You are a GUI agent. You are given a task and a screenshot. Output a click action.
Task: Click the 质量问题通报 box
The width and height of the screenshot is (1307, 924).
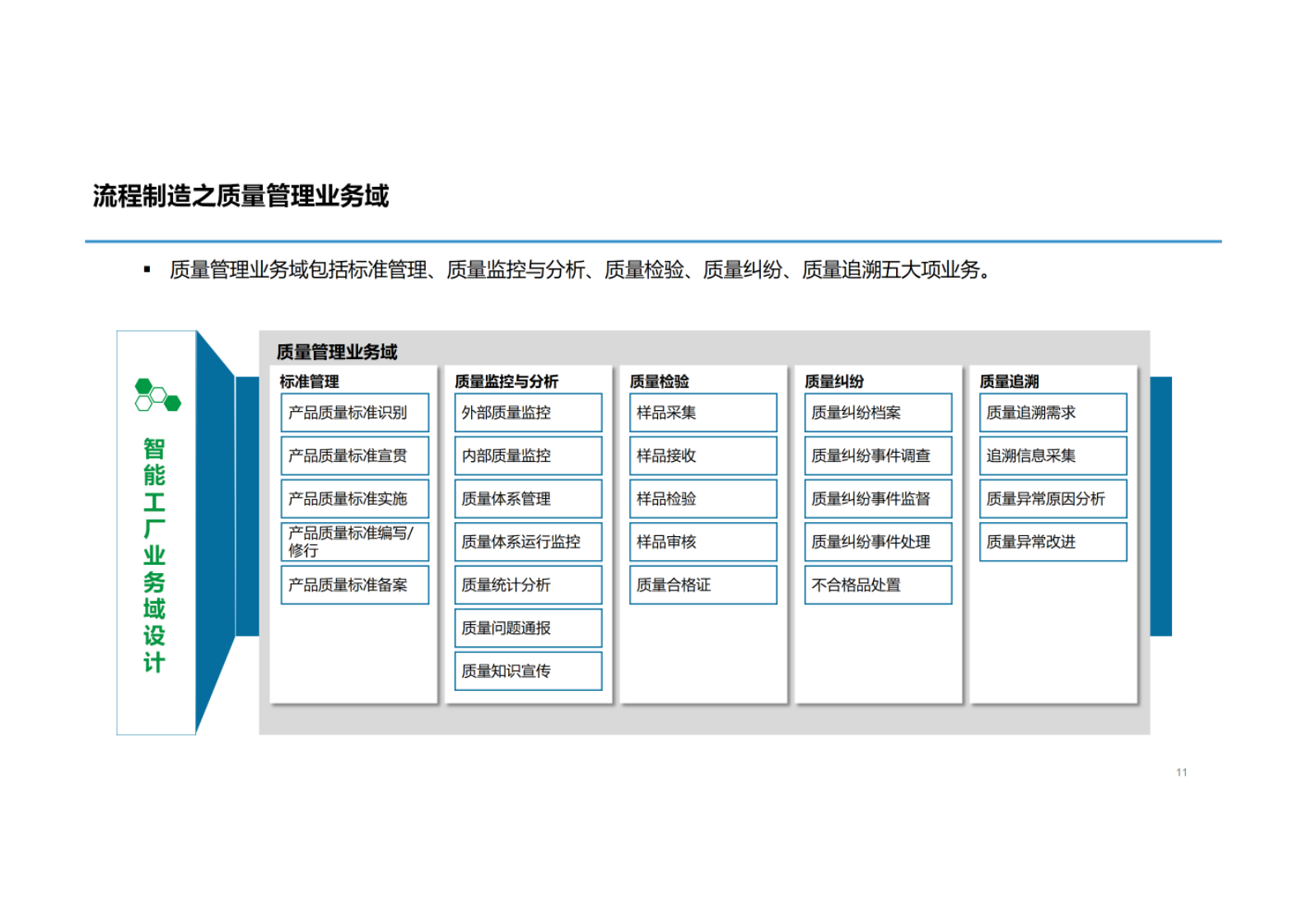pos(528,628)
